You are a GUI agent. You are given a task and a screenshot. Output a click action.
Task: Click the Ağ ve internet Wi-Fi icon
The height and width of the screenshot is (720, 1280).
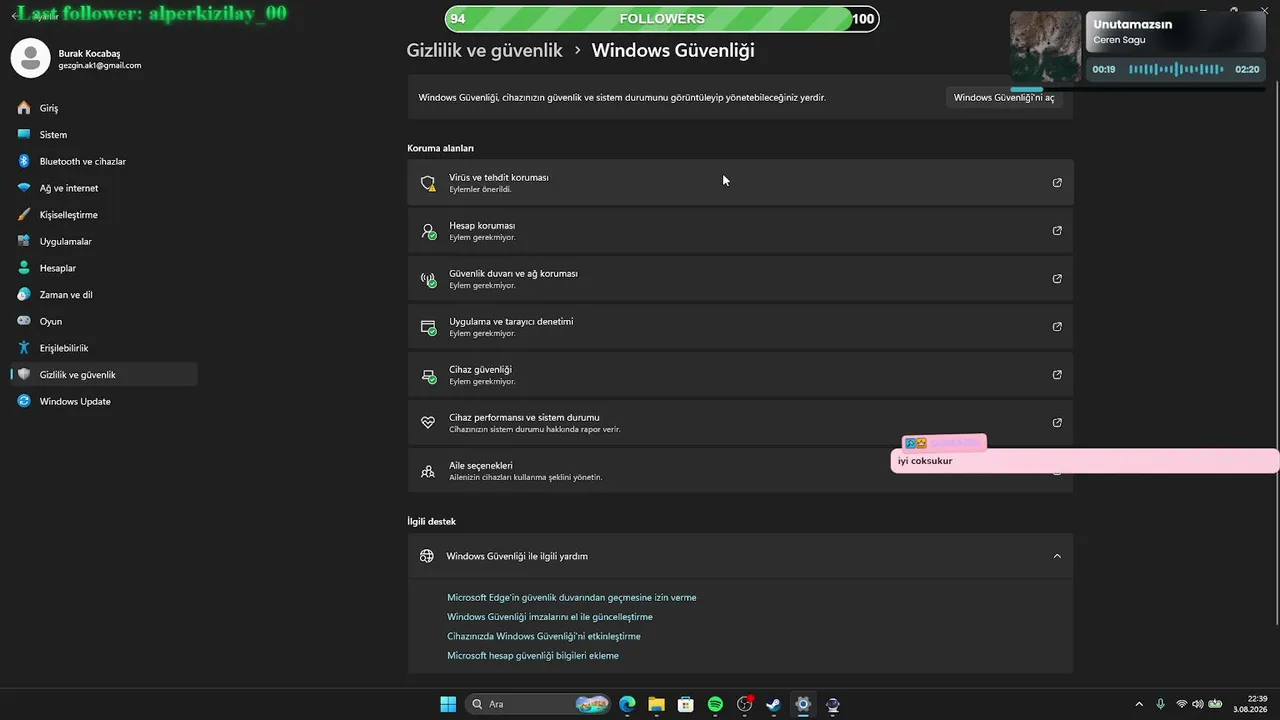click(x=24, y=188)
